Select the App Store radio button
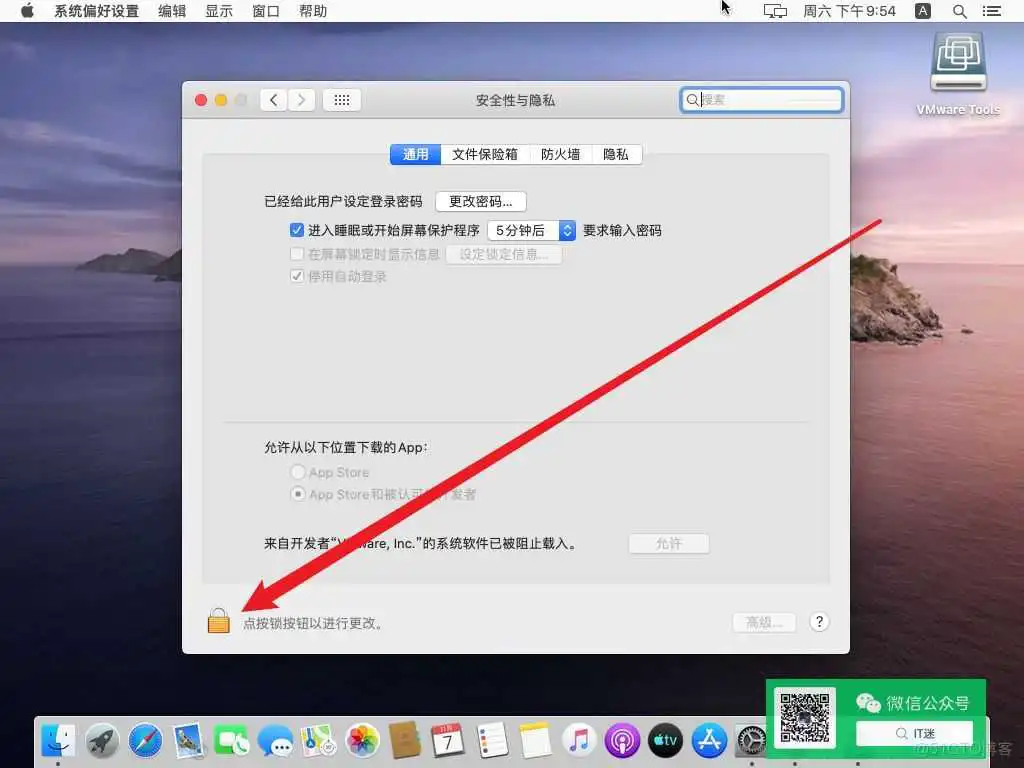This screenshot has height=768, width=1024. (x=298, y=471)
